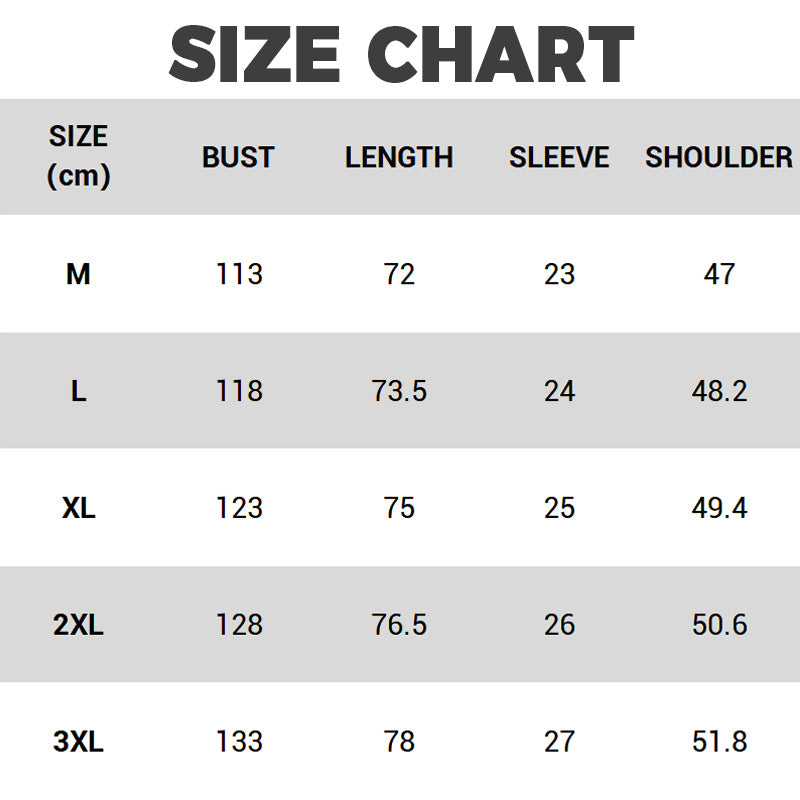Select the 3XL size row label
The width and height of the screenshot is (800, 800).
tap(78, 742)
